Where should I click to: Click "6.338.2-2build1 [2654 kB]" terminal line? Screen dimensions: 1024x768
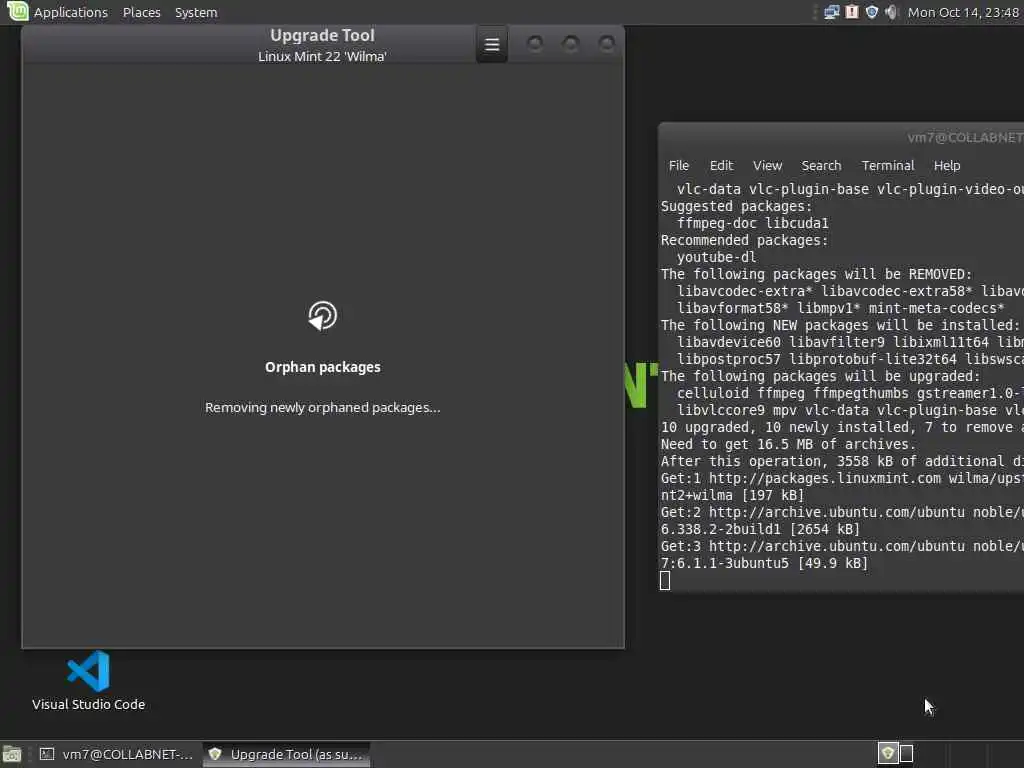click(760, 529)
